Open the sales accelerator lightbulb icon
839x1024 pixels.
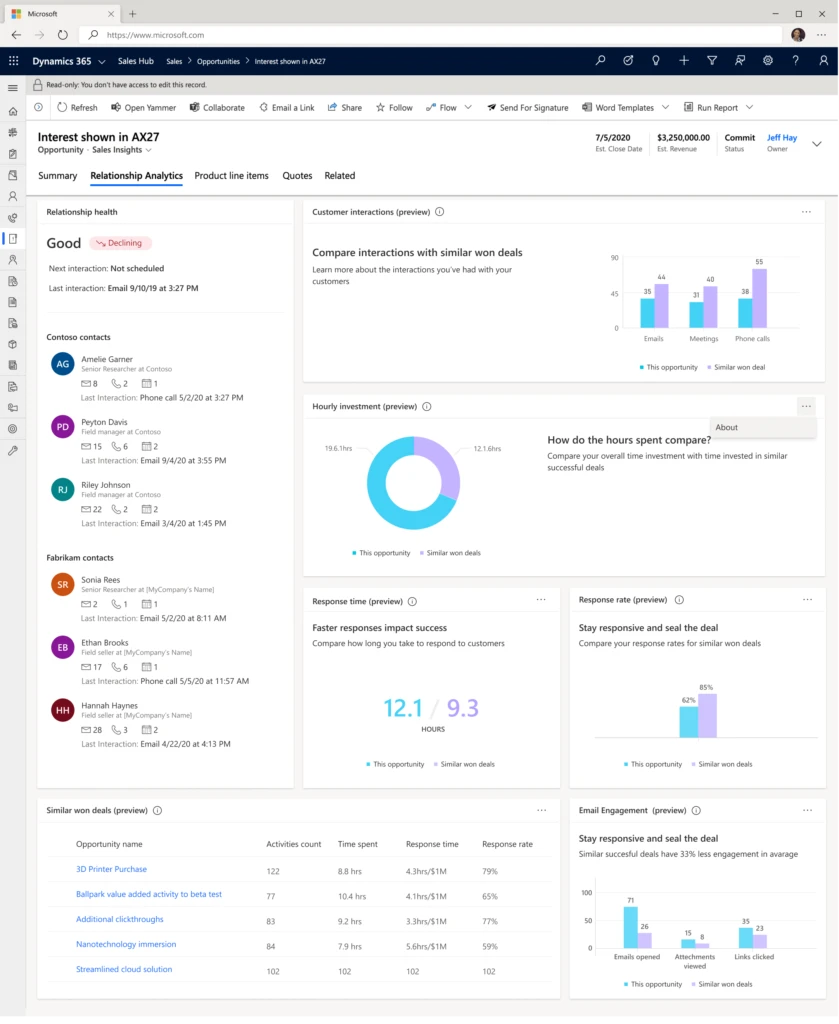656,61
